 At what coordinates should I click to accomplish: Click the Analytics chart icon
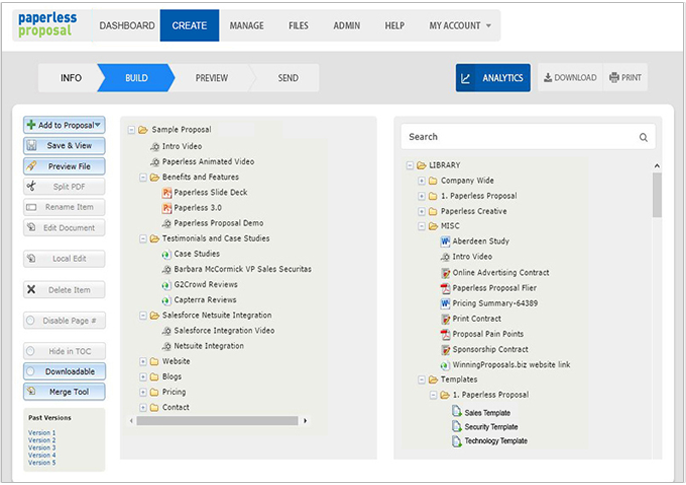point(466,78)
